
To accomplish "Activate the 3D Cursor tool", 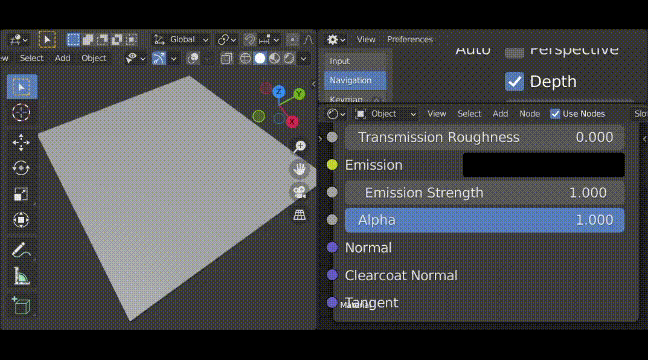I will tap(21, 112).
